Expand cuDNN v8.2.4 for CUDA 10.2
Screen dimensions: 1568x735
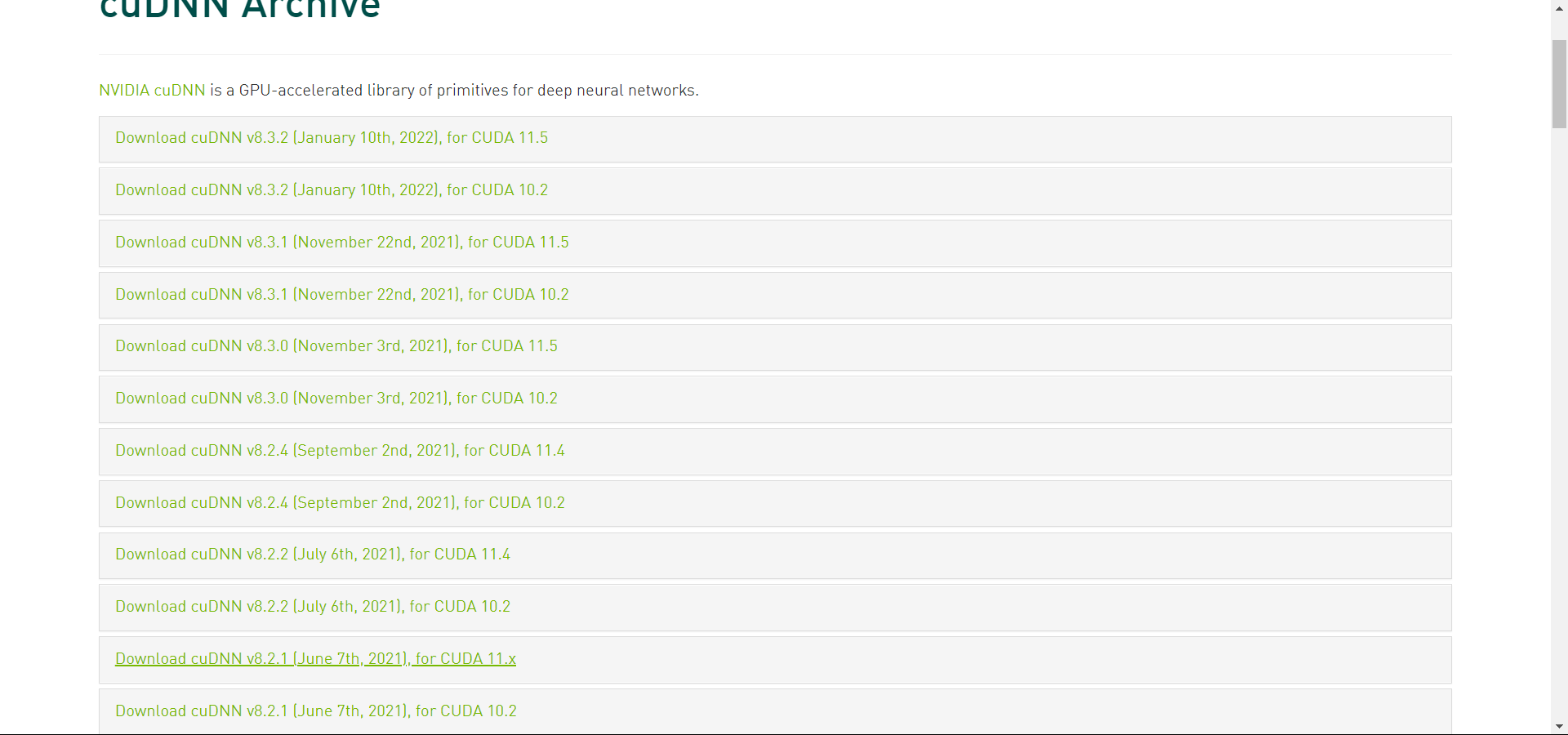(x=340, y=503)
